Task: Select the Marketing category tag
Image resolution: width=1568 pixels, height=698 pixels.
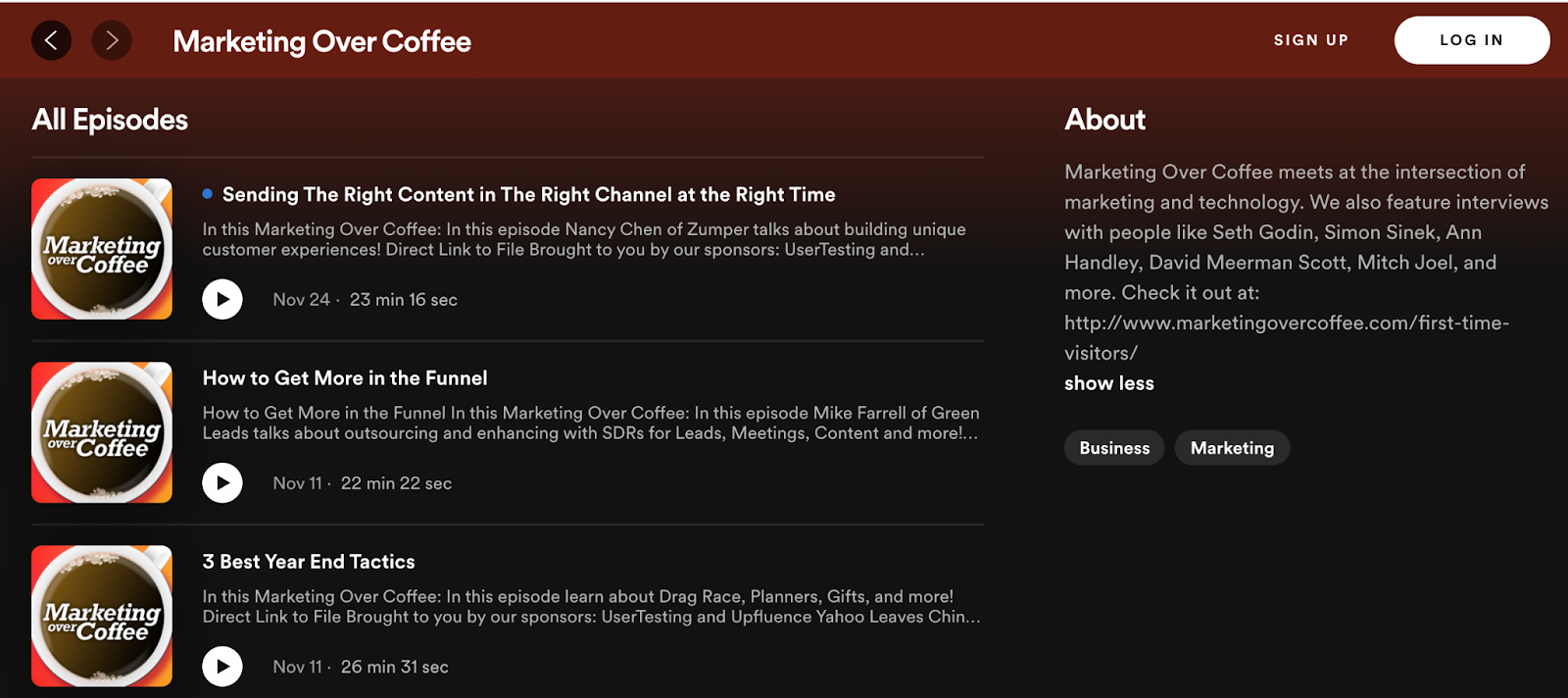Action: tap(1232, 448)
